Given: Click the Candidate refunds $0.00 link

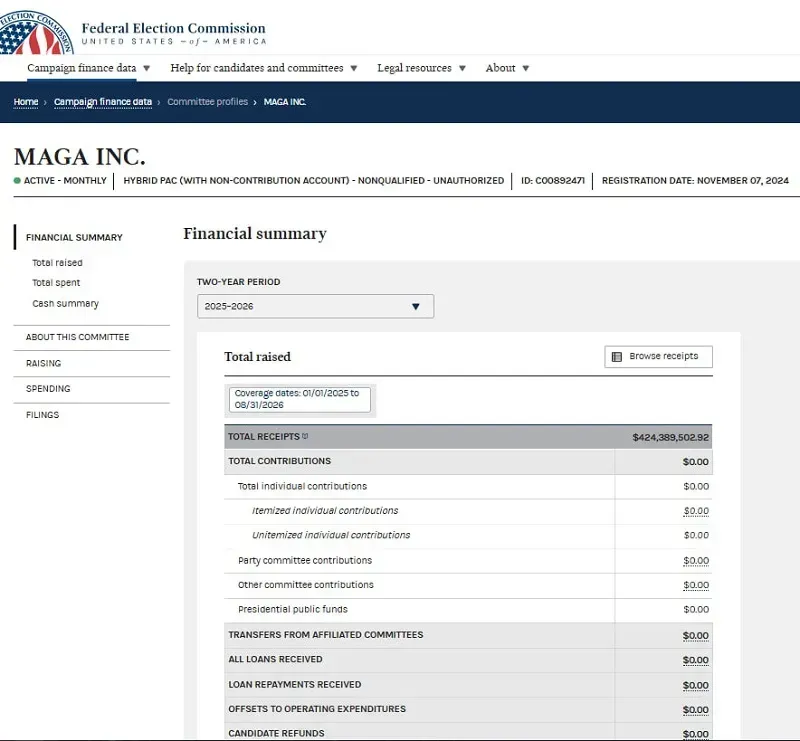Looking at the screenshot, I should [x=695, y=734].
